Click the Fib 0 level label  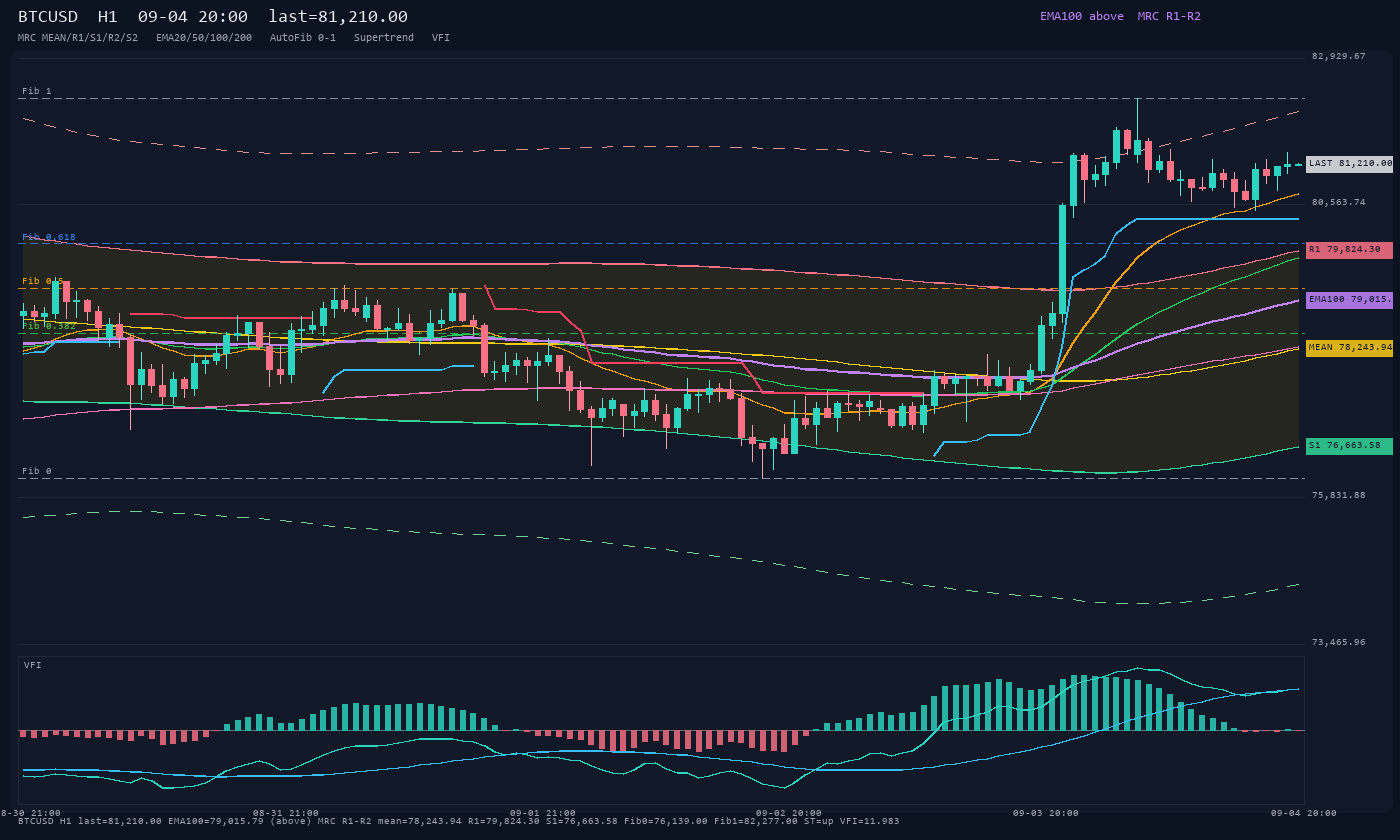(x=37, y=471)
